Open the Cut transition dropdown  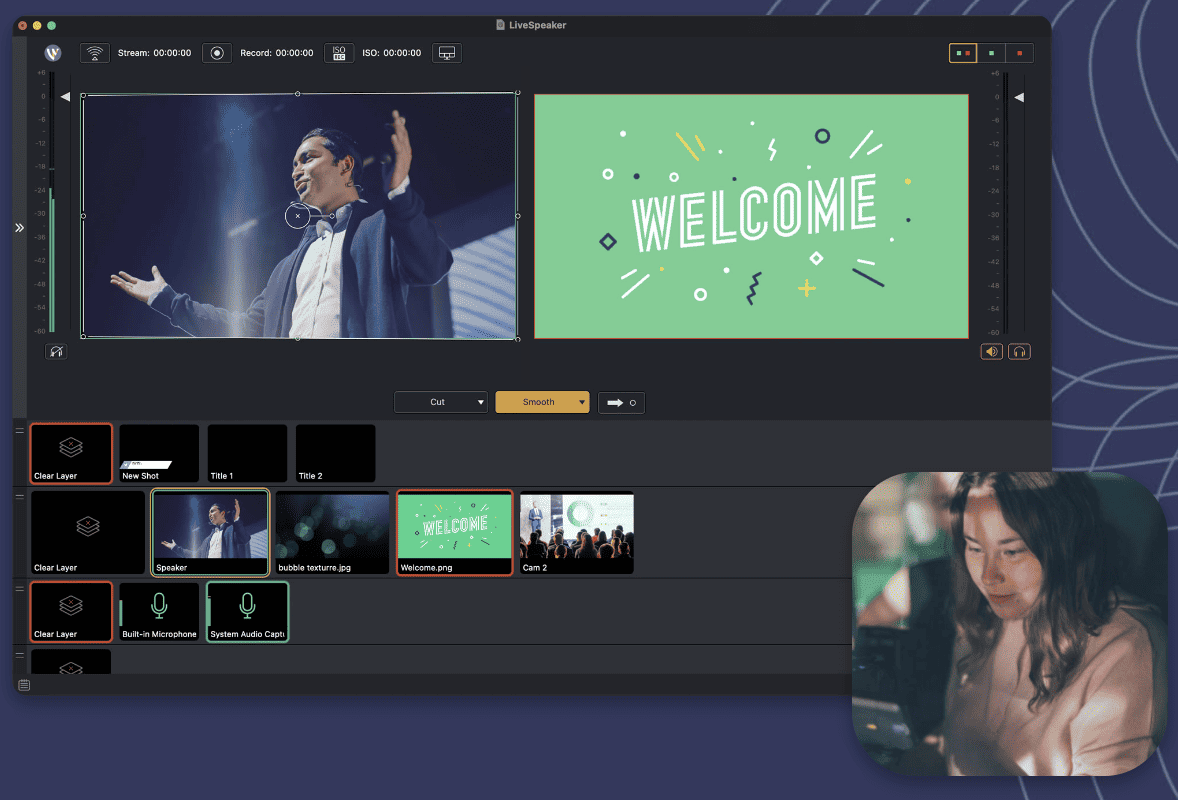pos(440,402)
